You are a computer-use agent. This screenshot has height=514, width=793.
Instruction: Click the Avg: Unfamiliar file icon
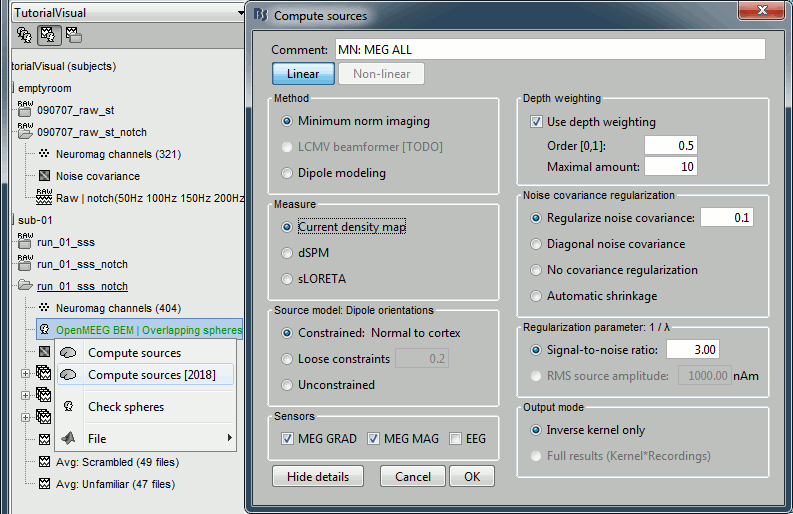point(44,484)
